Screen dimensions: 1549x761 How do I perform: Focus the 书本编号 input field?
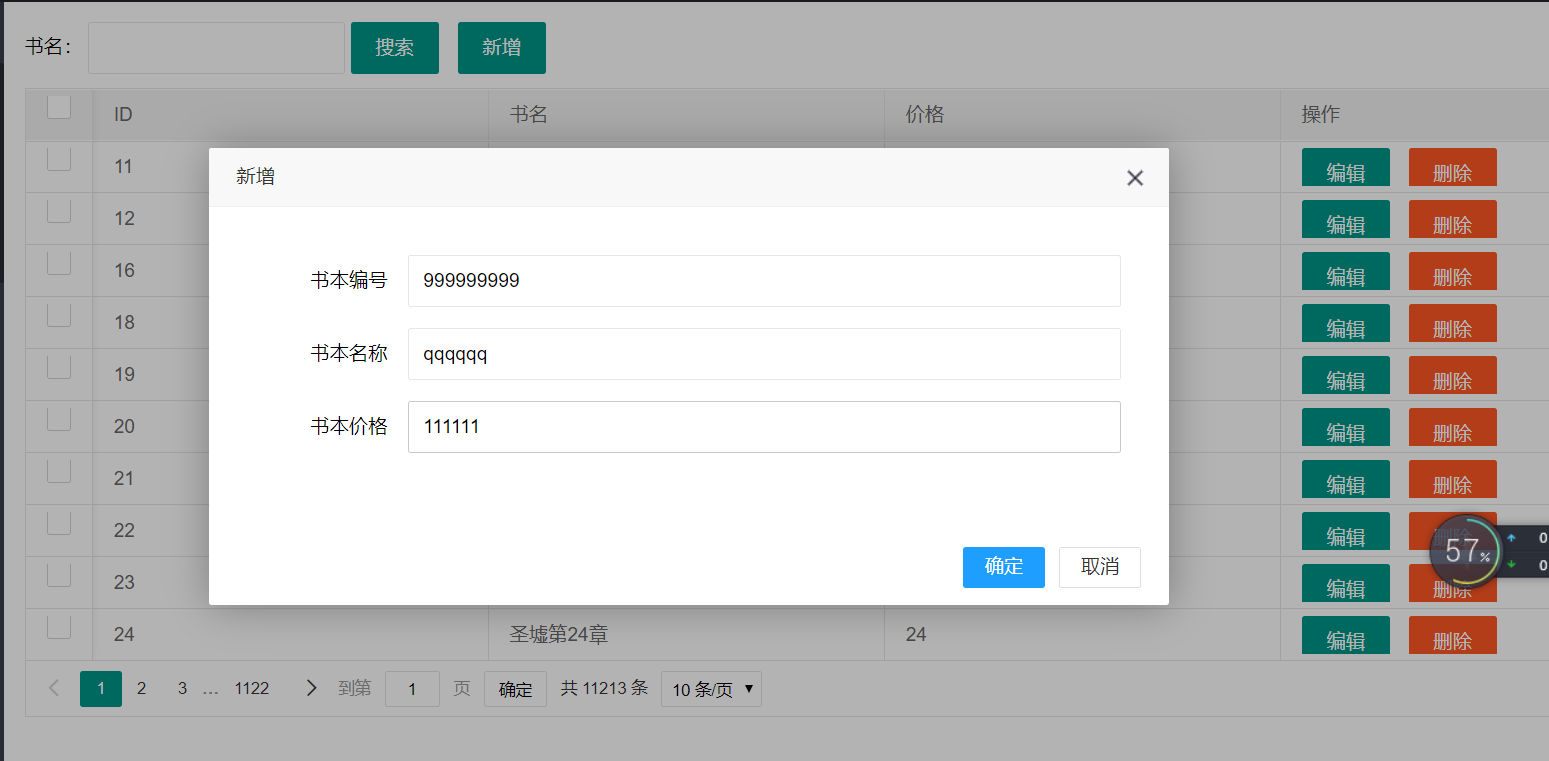coord(764,281)
